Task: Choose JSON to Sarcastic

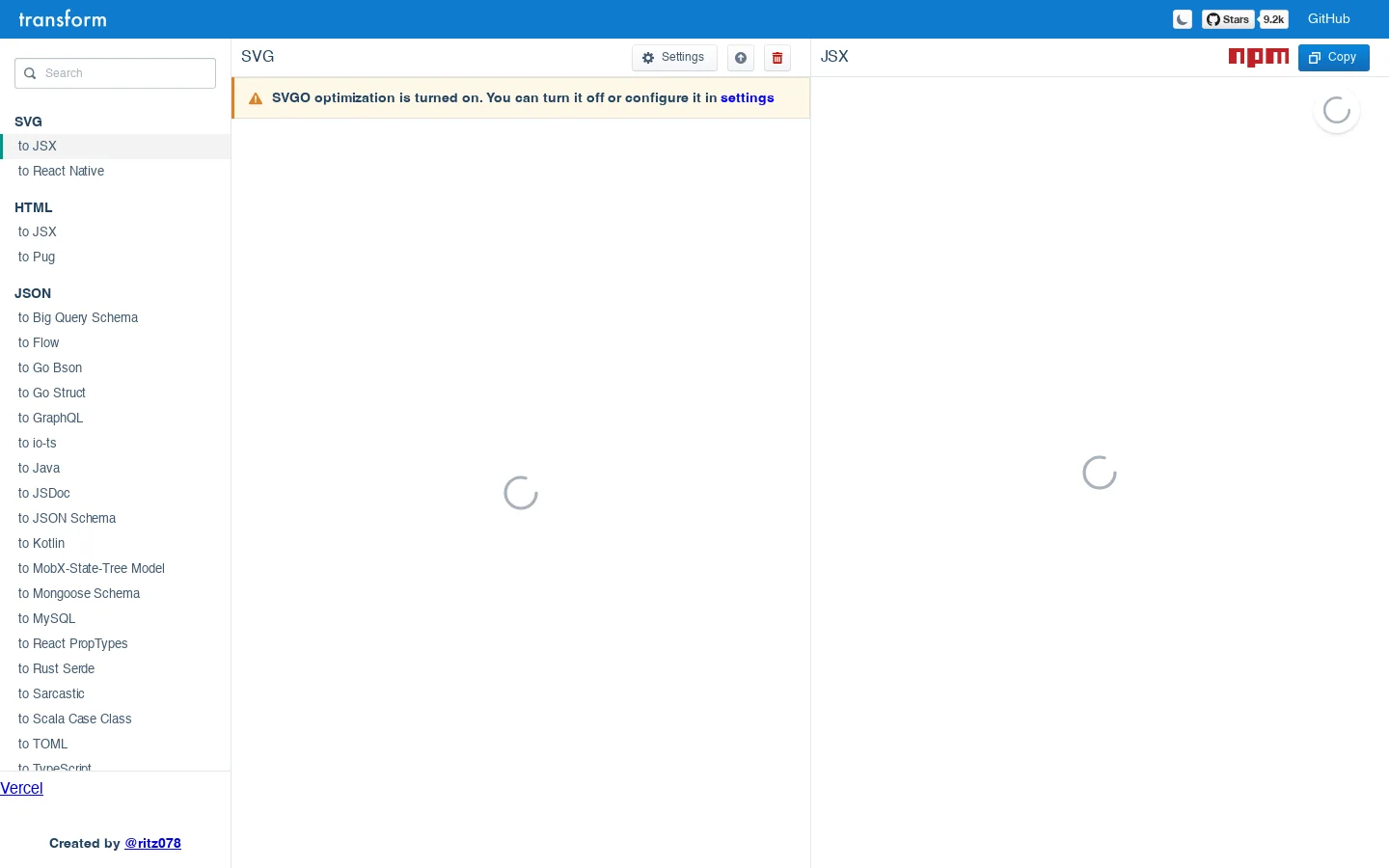Action: [115, 694]
